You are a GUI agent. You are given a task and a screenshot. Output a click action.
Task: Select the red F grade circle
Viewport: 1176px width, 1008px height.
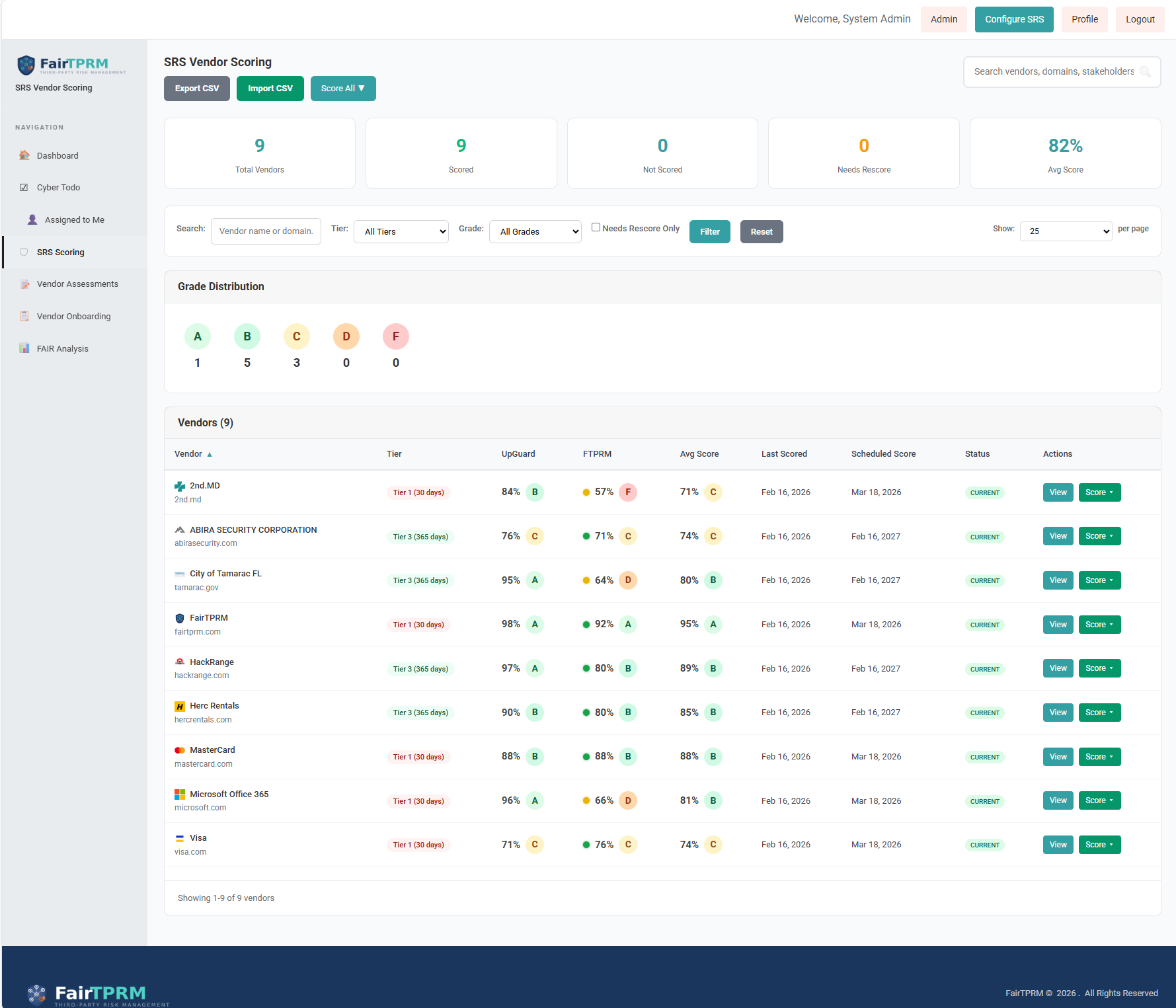click(x=395, y=336)
